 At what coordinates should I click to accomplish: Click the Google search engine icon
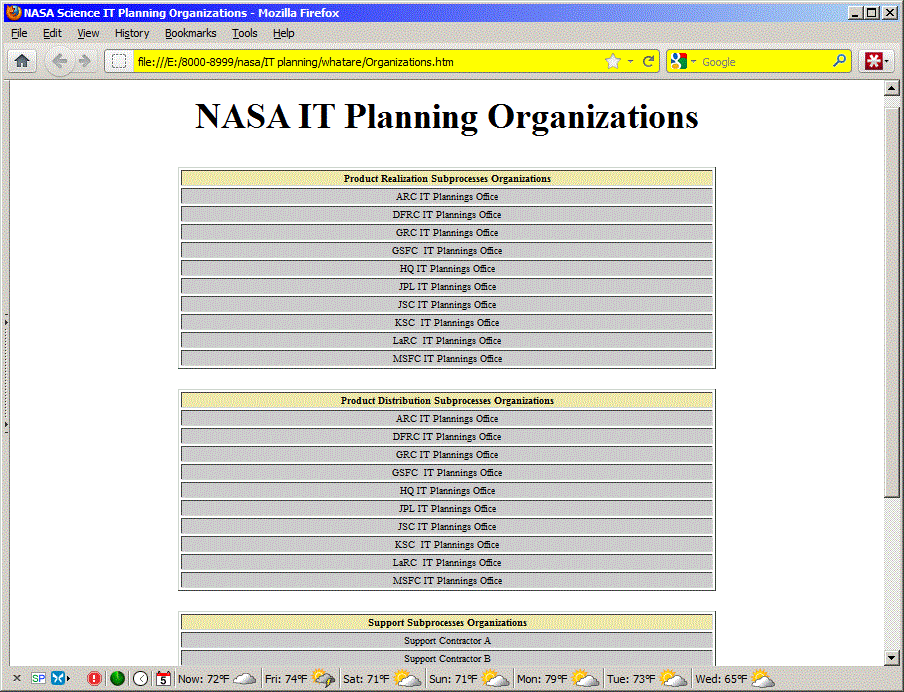coord(679,61)
